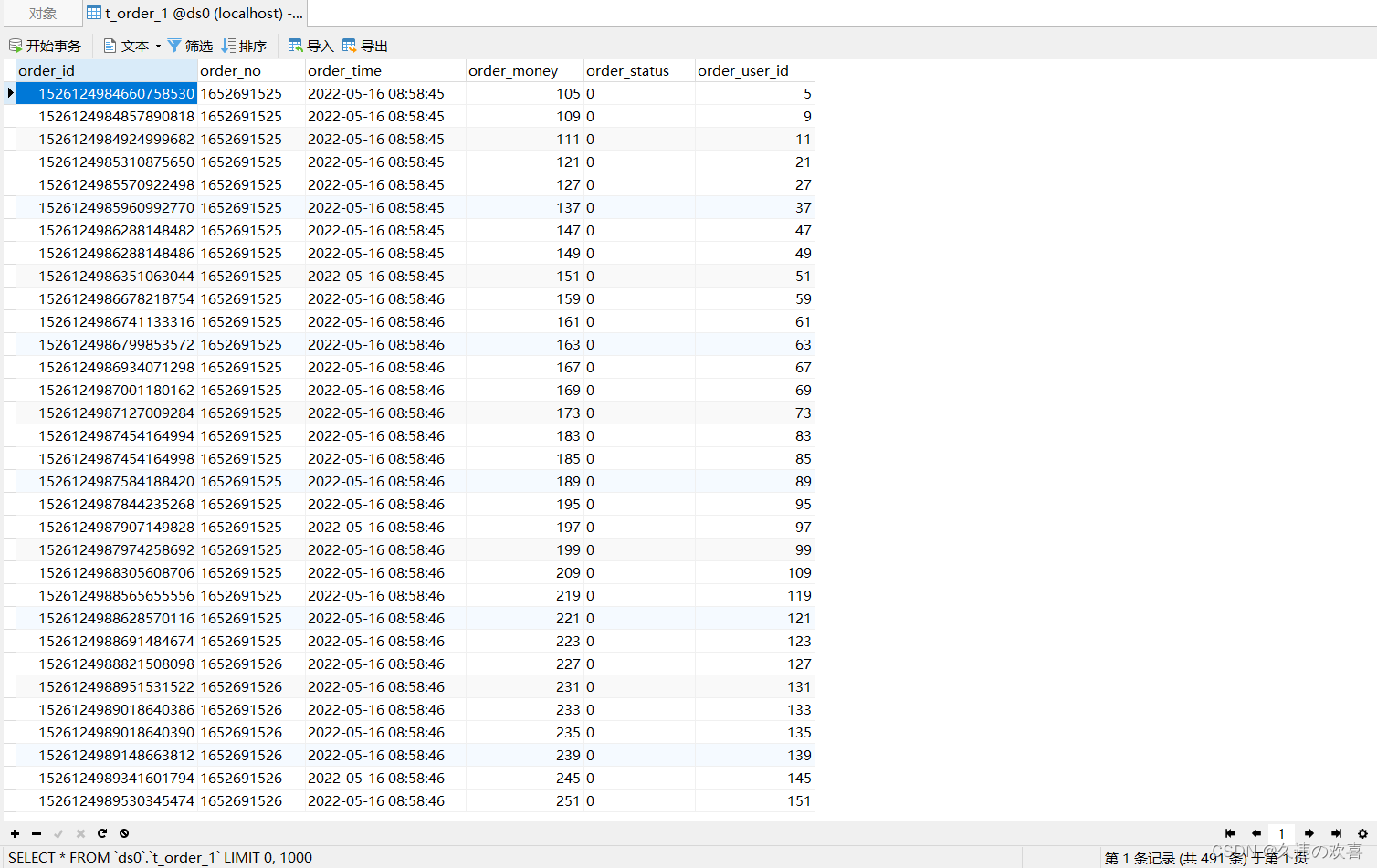Open the grid settings gear icon

click(x=1362, y=833)
